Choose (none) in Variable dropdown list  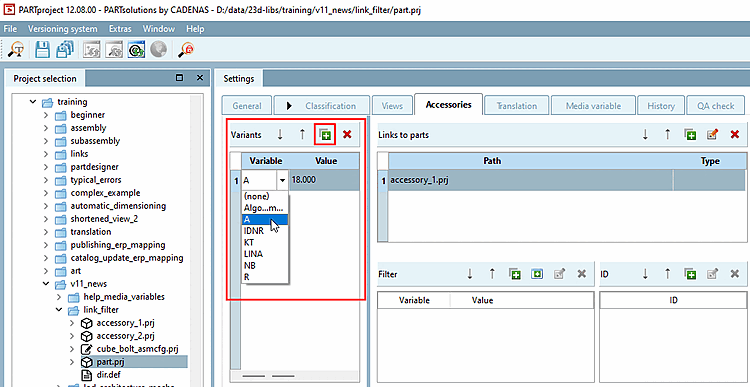(265, 196)
